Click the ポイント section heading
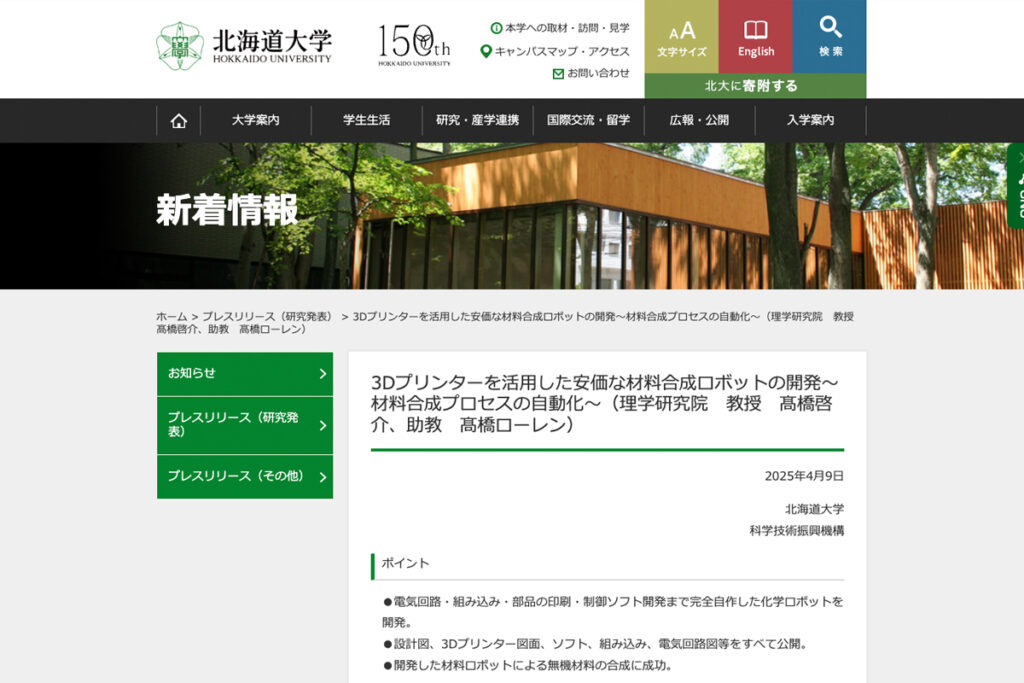This screenshot has width=1024, height=683. (x=405, y=564)
